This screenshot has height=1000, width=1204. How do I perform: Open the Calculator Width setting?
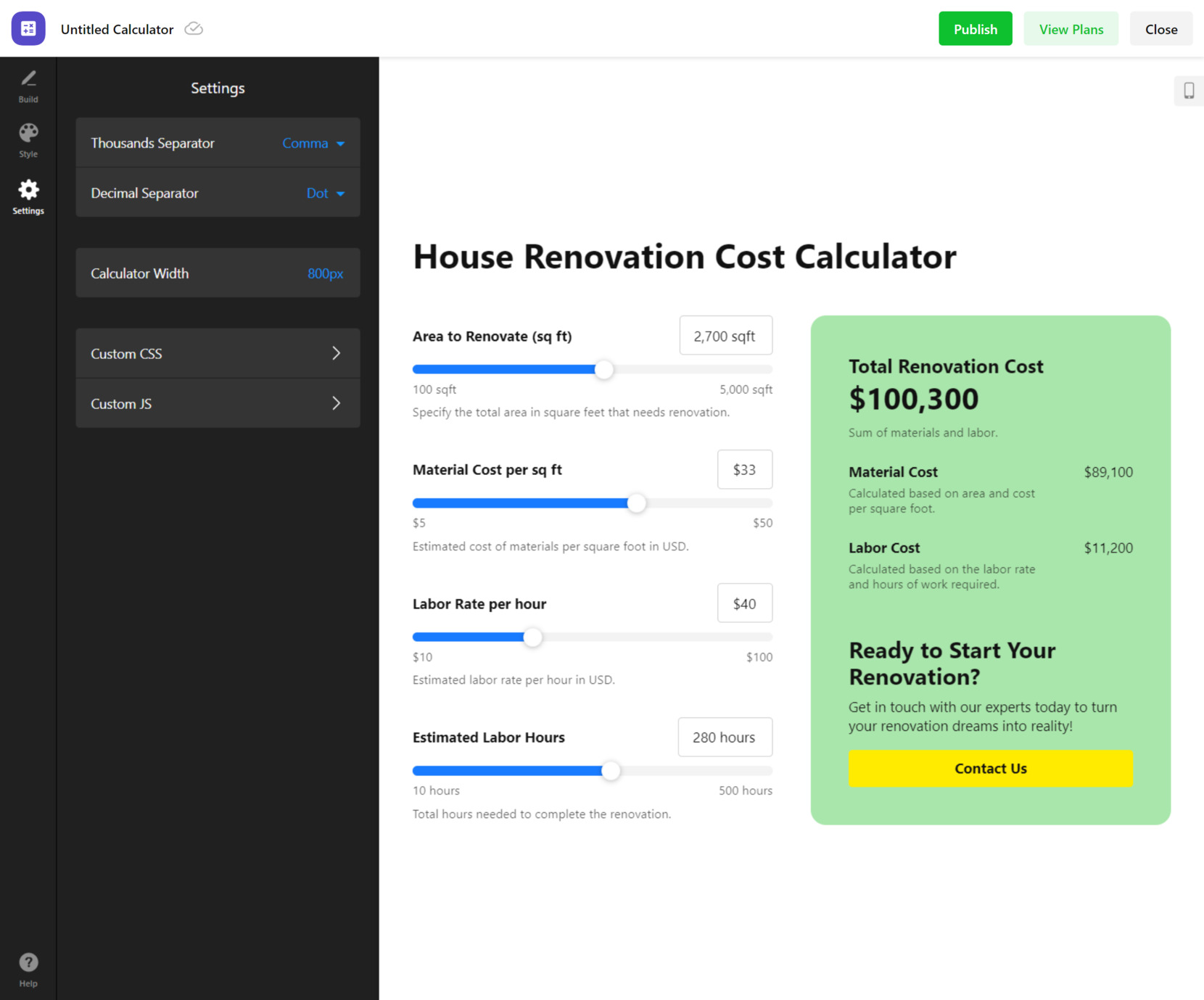coord(217,273)
